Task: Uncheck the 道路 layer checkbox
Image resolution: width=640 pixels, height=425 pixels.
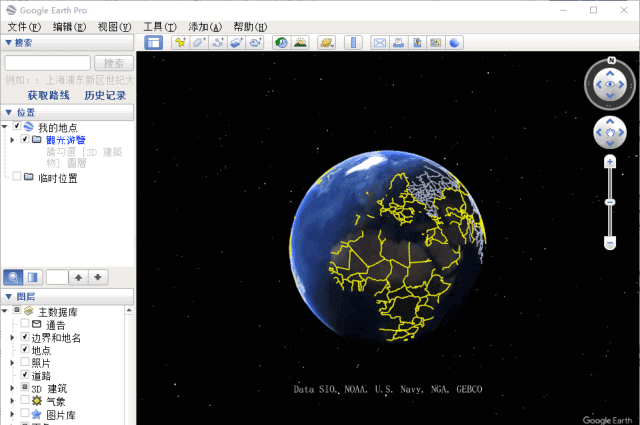Action: 25,374
